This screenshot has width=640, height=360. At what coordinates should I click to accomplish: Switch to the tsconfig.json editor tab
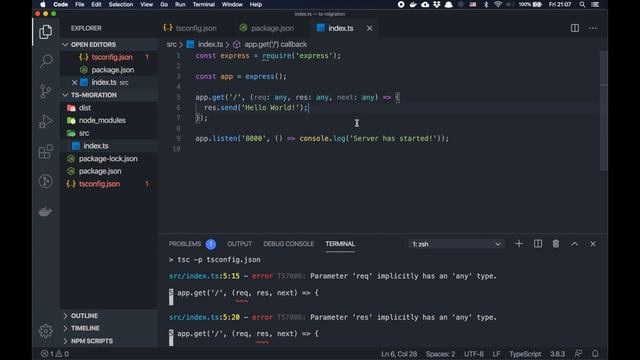click(x=190, y=28)
